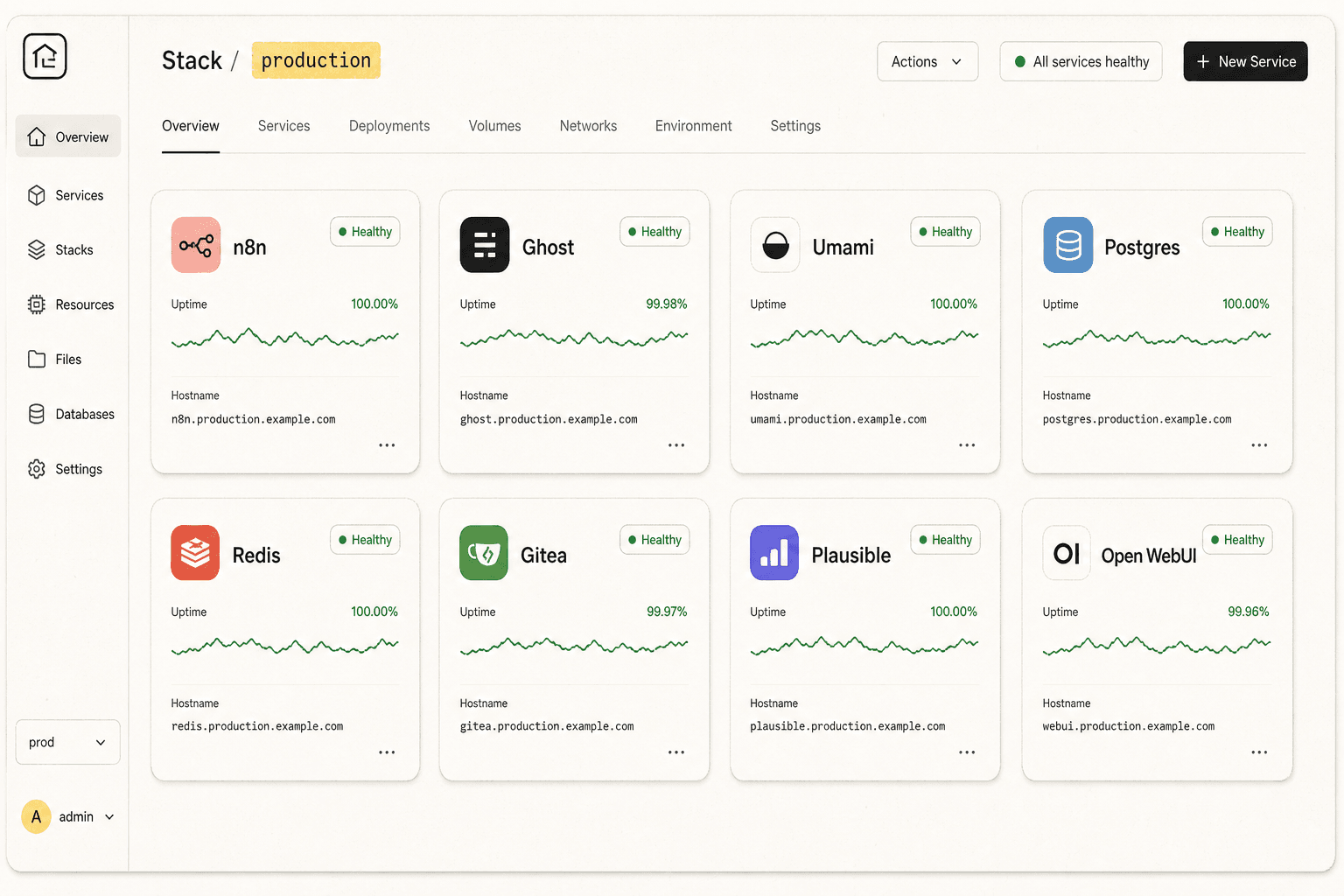The width and height of the screenshot is (1344, 896).
Task: Click the Redis service icon
Action: (x=195, y=553)
